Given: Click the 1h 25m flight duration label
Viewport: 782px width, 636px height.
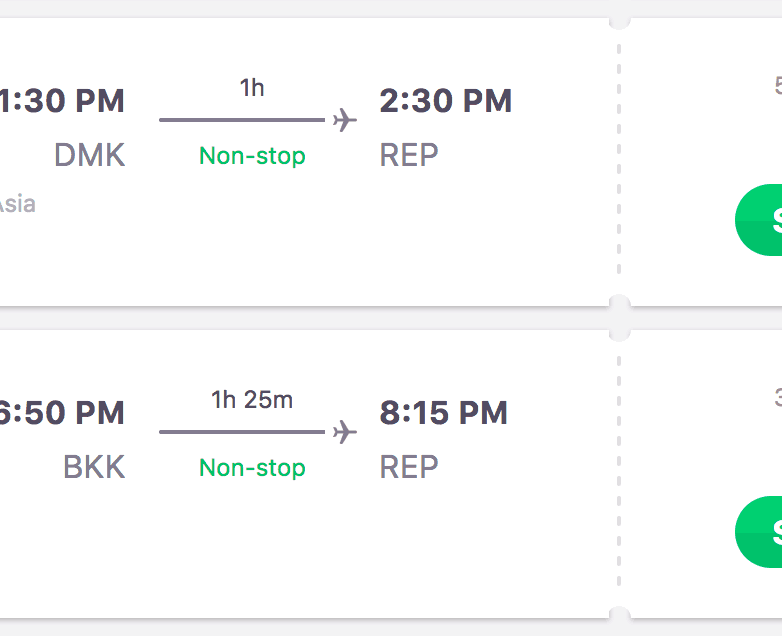Looking at the screenshot, I should (x=252, y=400).
